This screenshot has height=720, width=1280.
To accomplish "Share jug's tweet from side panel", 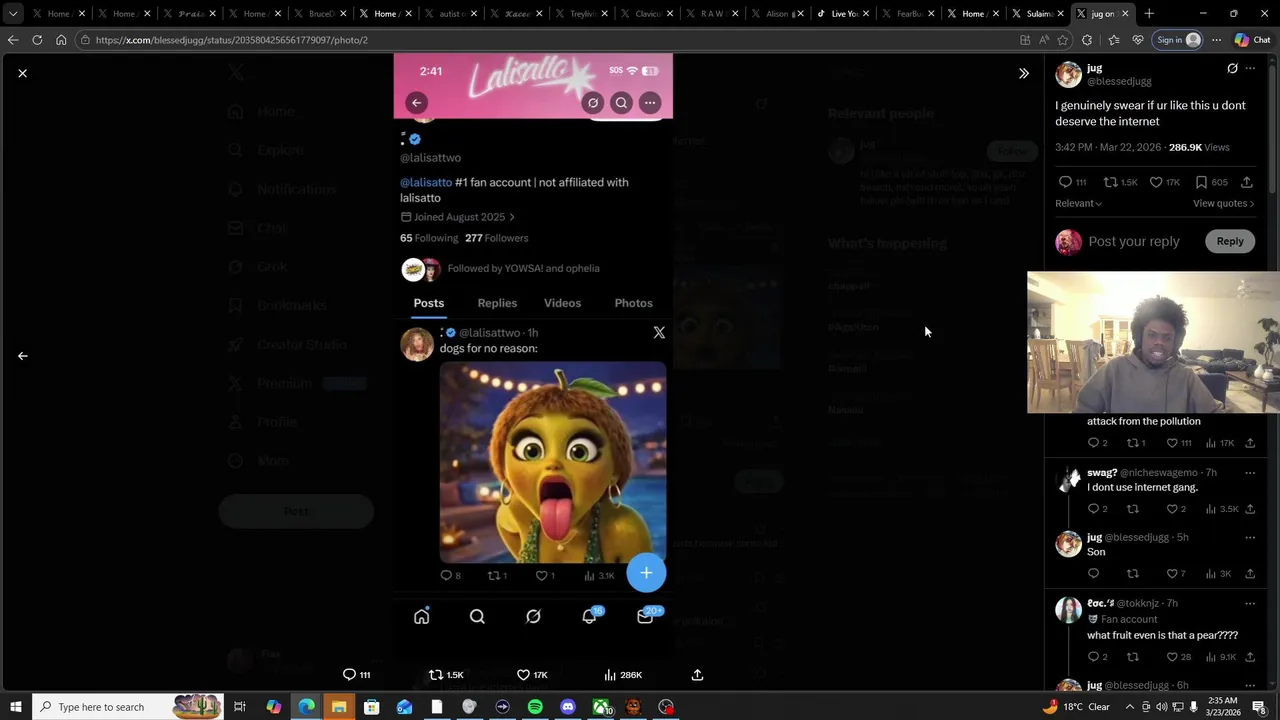I will 1247,182.
